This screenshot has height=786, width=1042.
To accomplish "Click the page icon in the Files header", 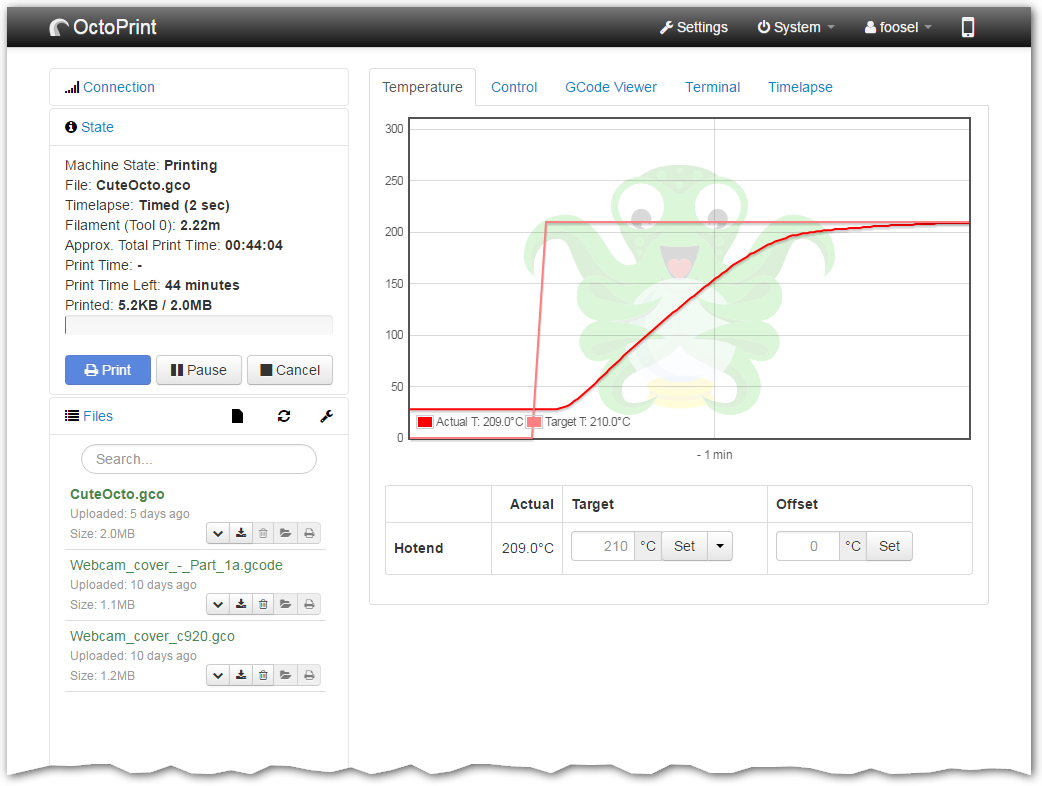I will [237, 415].
